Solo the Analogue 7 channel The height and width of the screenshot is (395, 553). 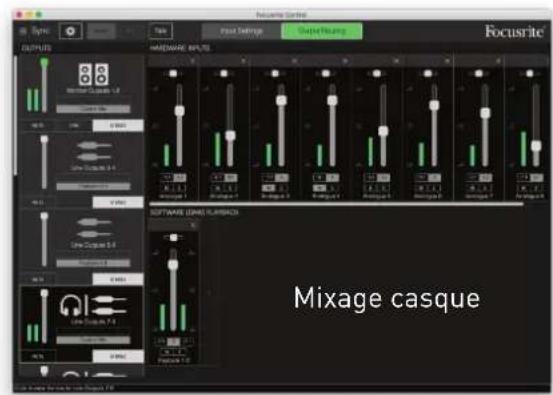coord(485,188)
